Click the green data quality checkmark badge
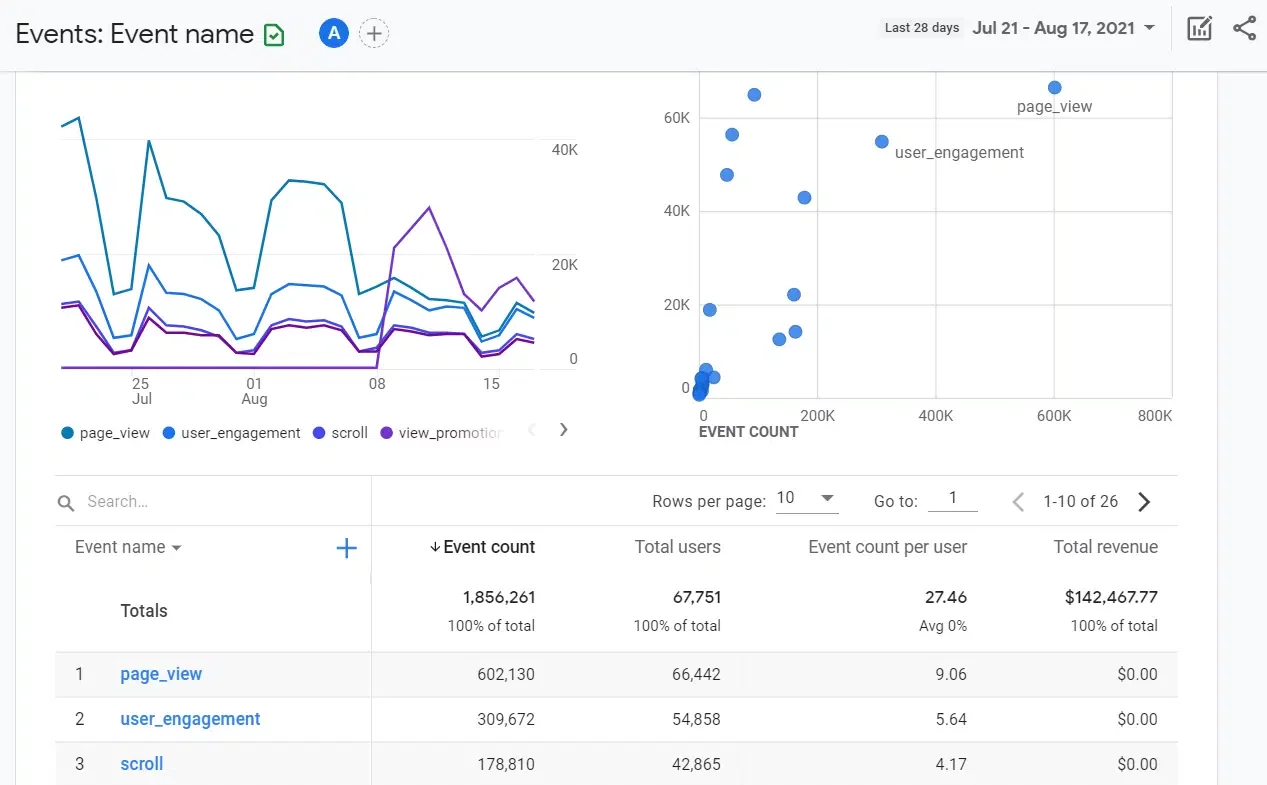This screenshot has height=785, width=1267. pyautogui.click(x=273, y=33)
